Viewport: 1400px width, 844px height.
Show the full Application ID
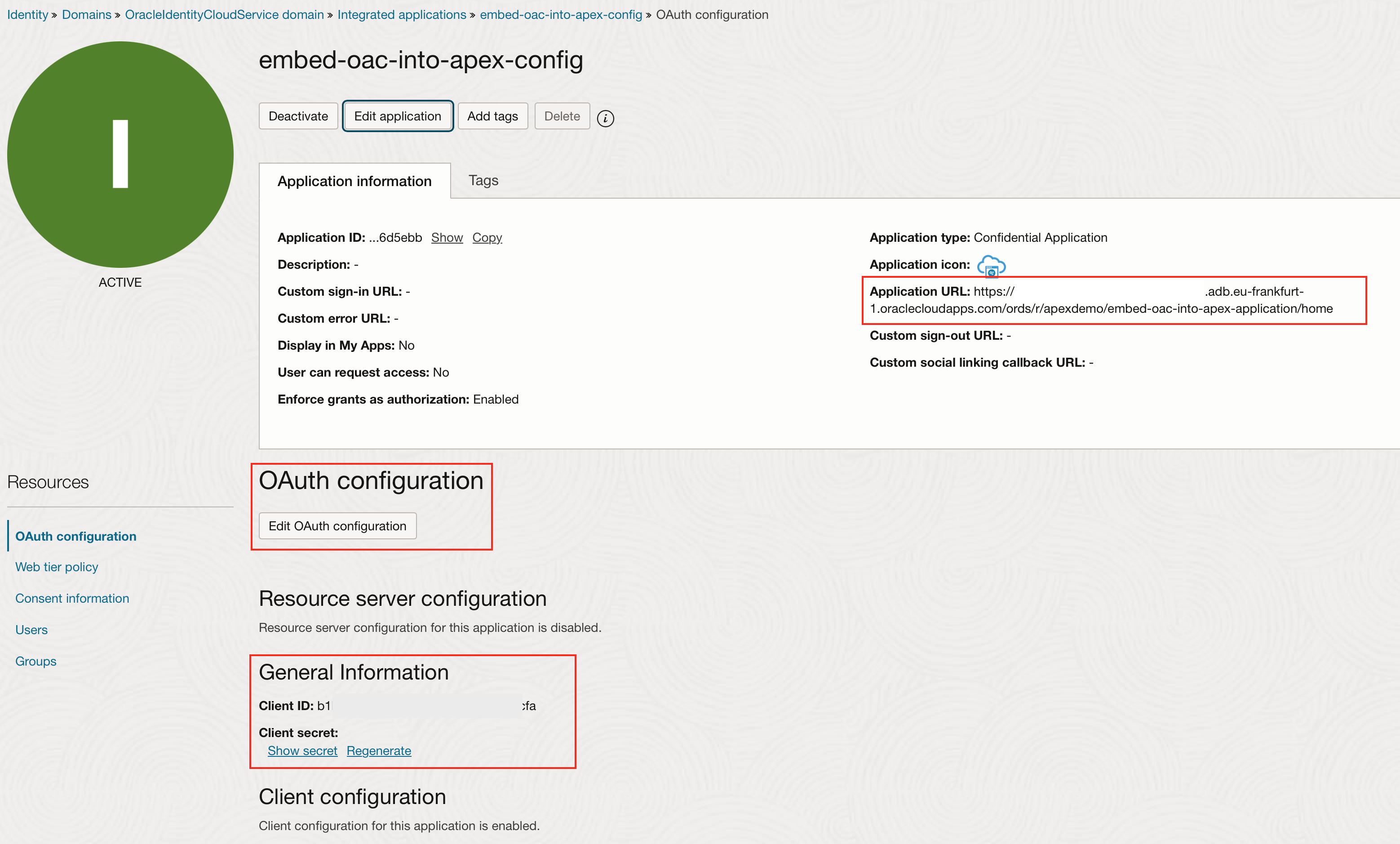(447, 238)
